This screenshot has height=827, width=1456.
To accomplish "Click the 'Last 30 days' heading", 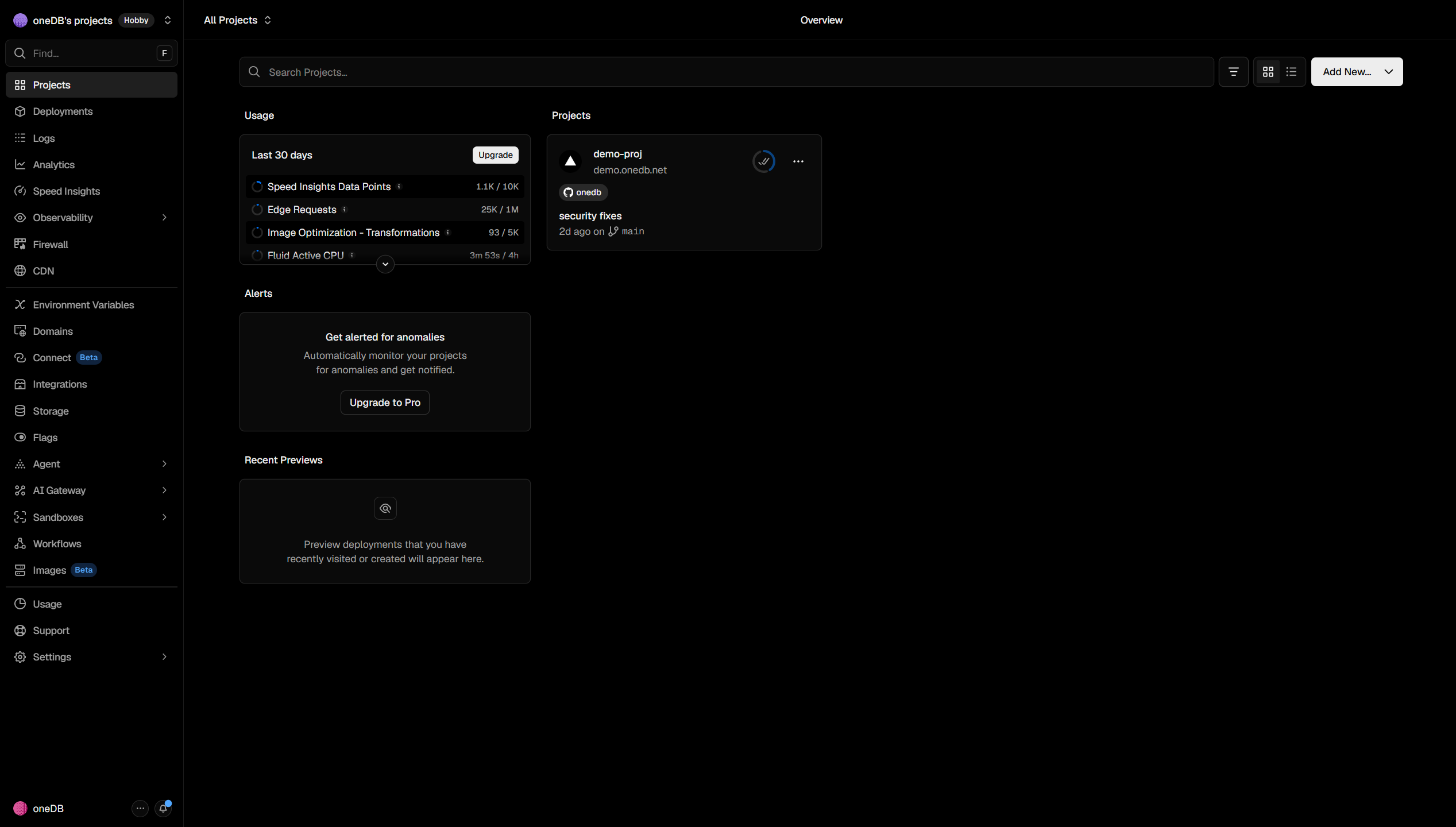I will click(x=282, y=155).
